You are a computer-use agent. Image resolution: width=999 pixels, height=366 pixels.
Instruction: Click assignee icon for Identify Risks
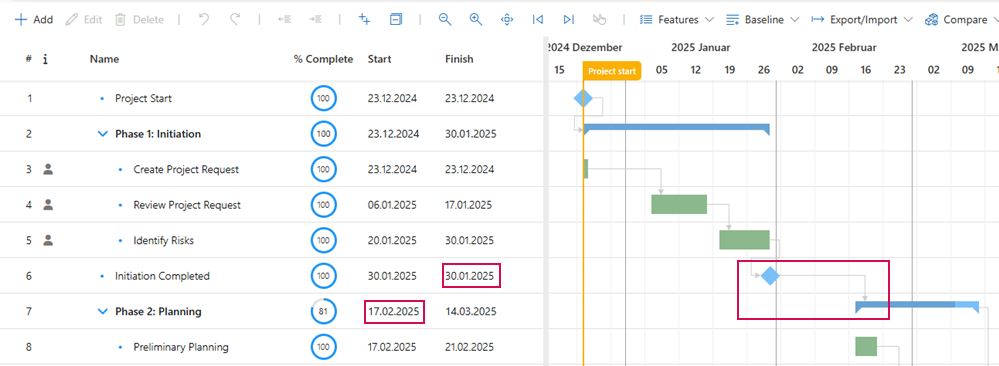pos(48,240)
